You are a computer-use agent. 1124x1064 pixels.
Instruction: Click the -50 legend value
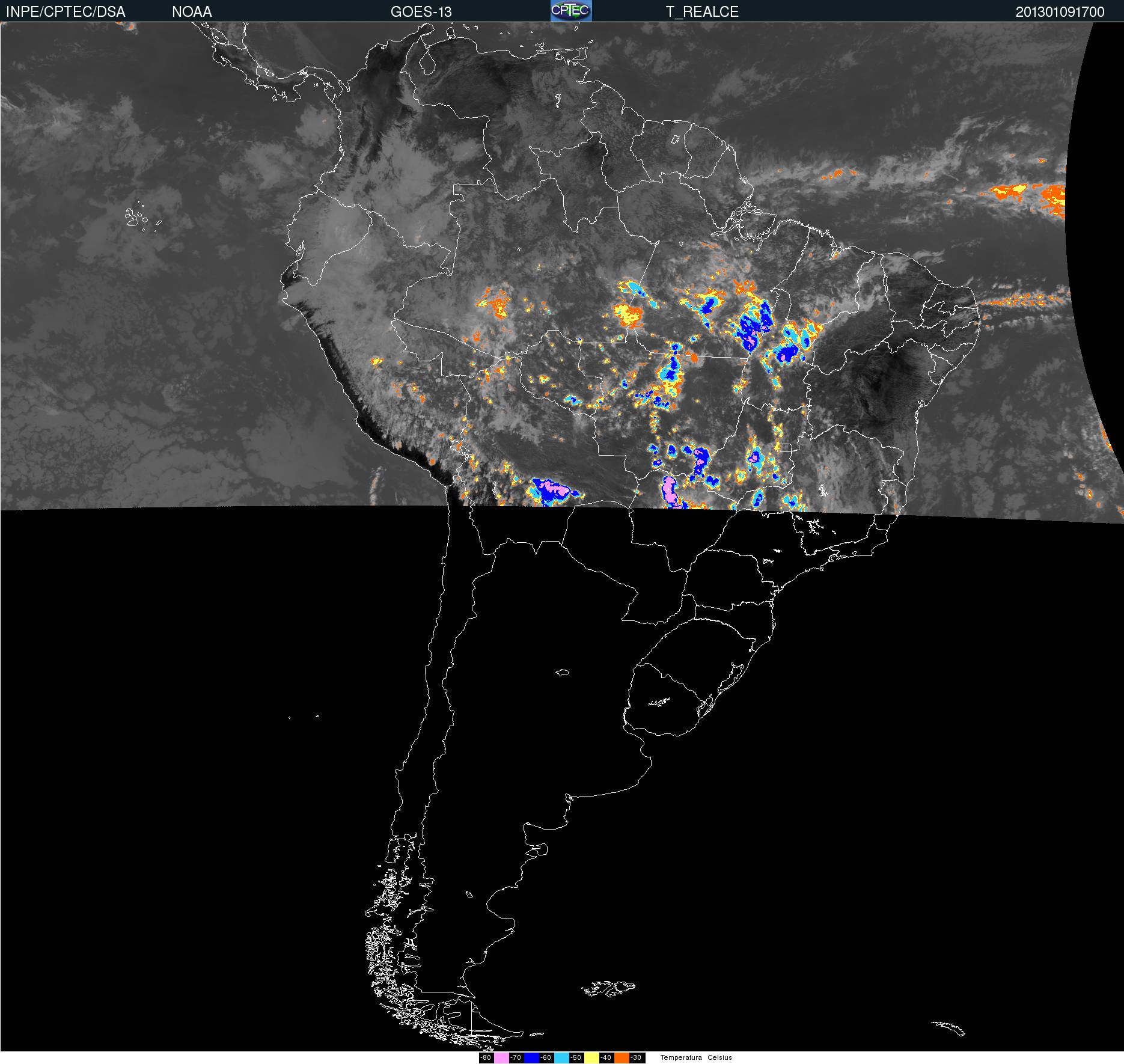pyautogui.click(x=576, y=1057)
